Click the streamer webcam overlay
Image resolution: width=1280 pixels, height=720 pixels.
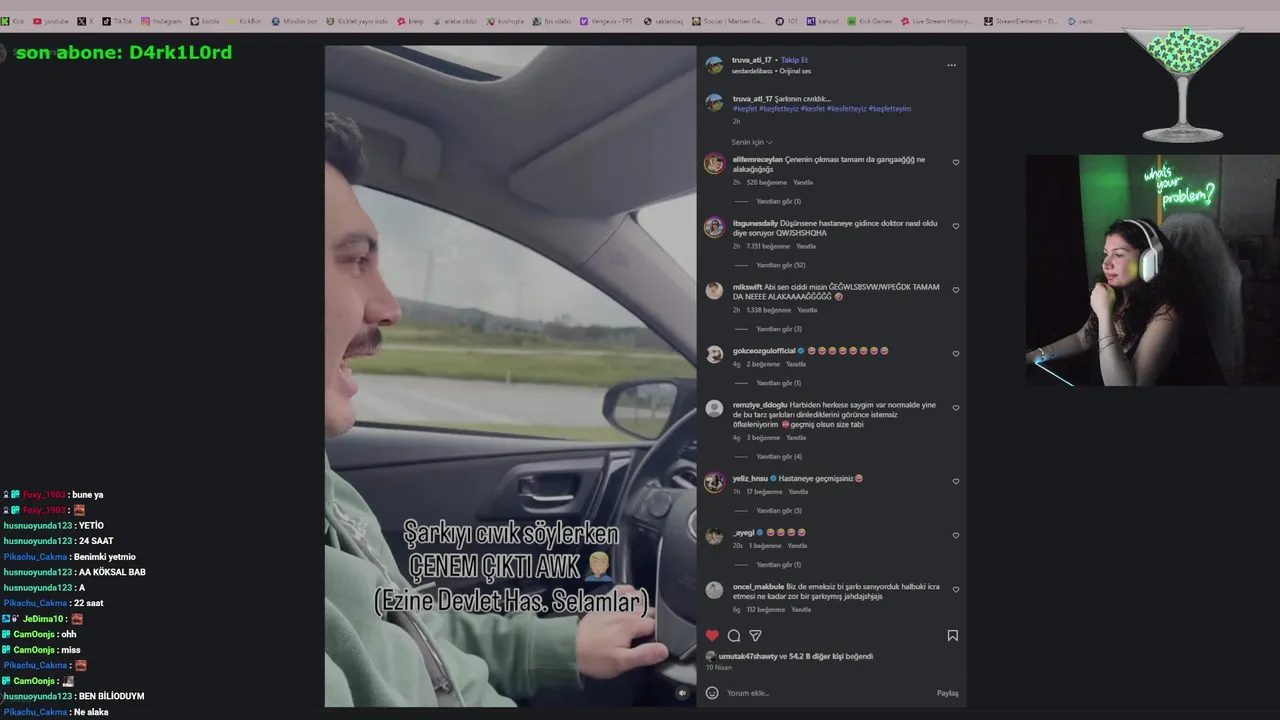pyautogui.click(x=1152, y=270)
